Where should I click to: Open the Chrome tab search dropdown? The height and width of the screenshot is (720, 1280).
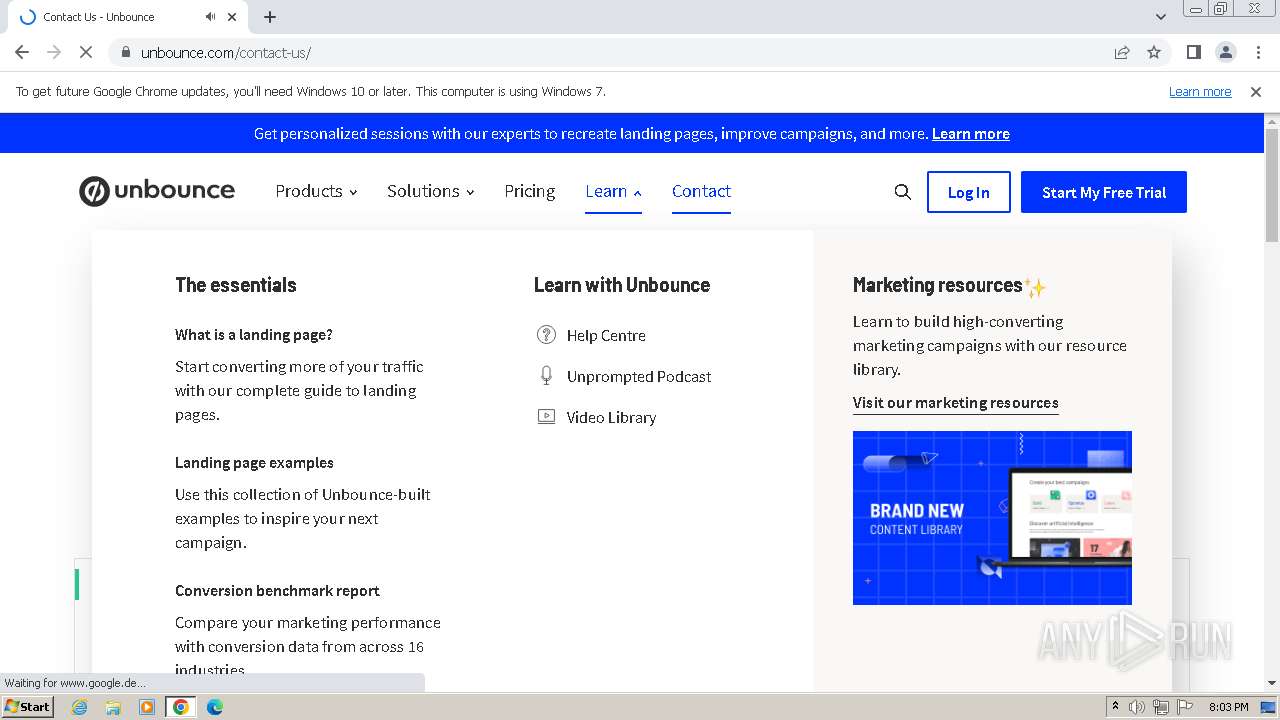pyautogui.click(x=1161, y=17)
